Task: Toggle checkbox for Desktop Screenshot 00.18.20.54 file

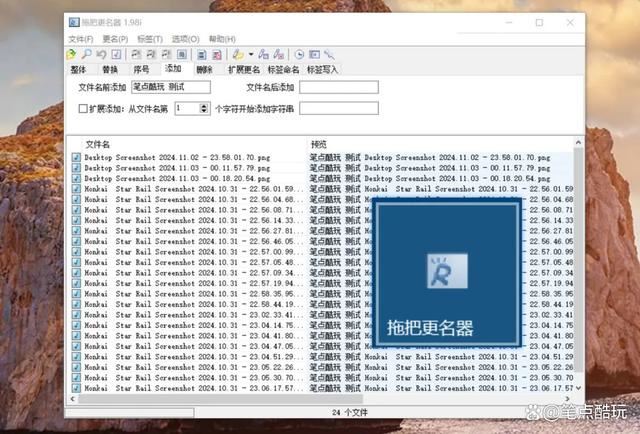Action: [x=76, y=178]
